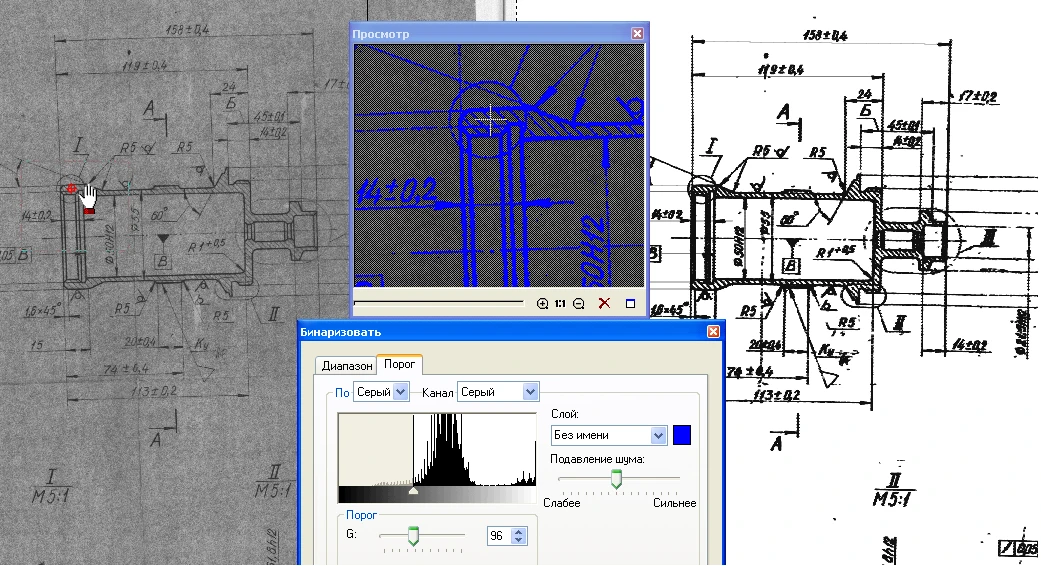This screenshot has width=1041, height=566.
Task: Switch to the Диапазон tab
Action: pos(345,365)
